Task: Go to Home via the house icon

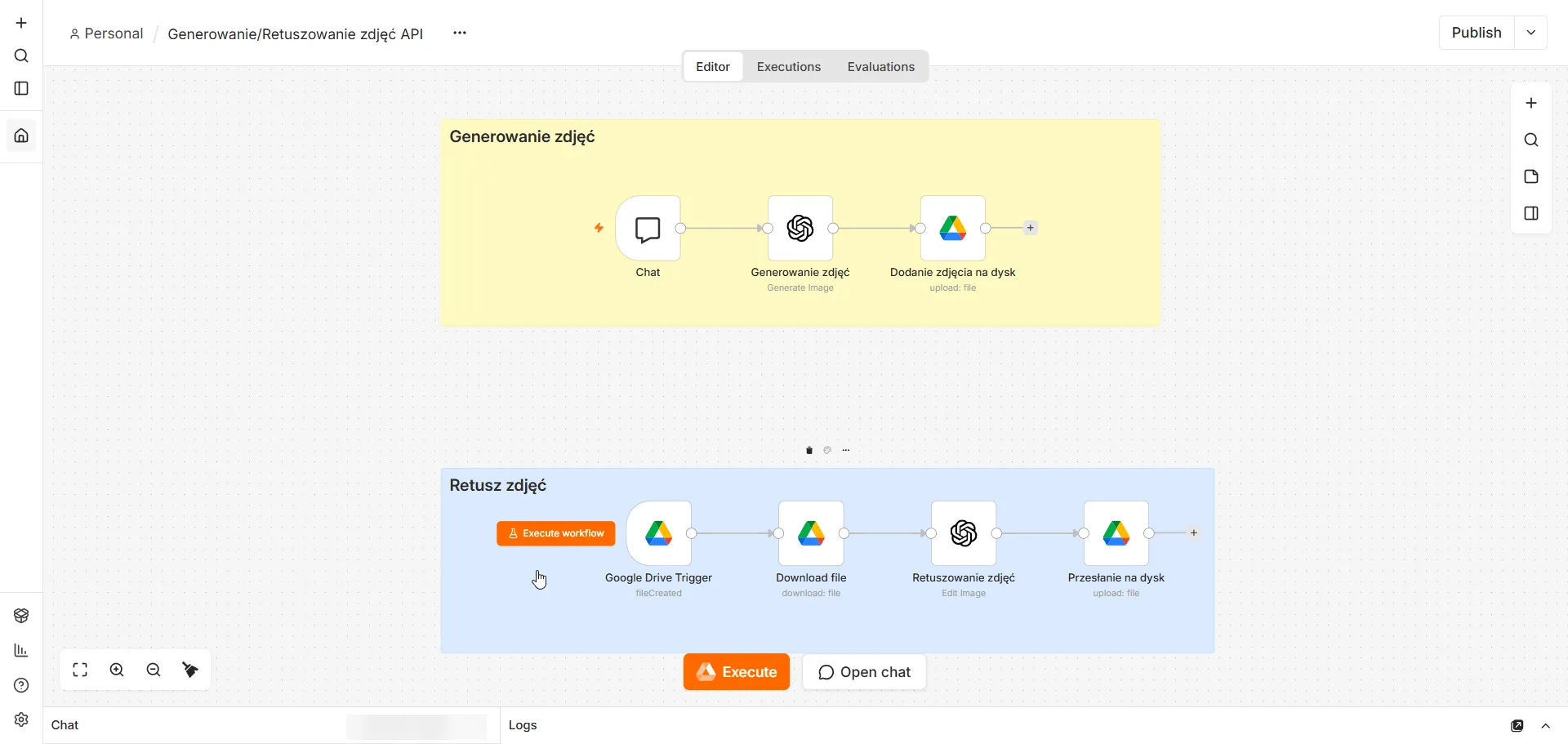Action: pyautogui.click(x=21, y=136)
